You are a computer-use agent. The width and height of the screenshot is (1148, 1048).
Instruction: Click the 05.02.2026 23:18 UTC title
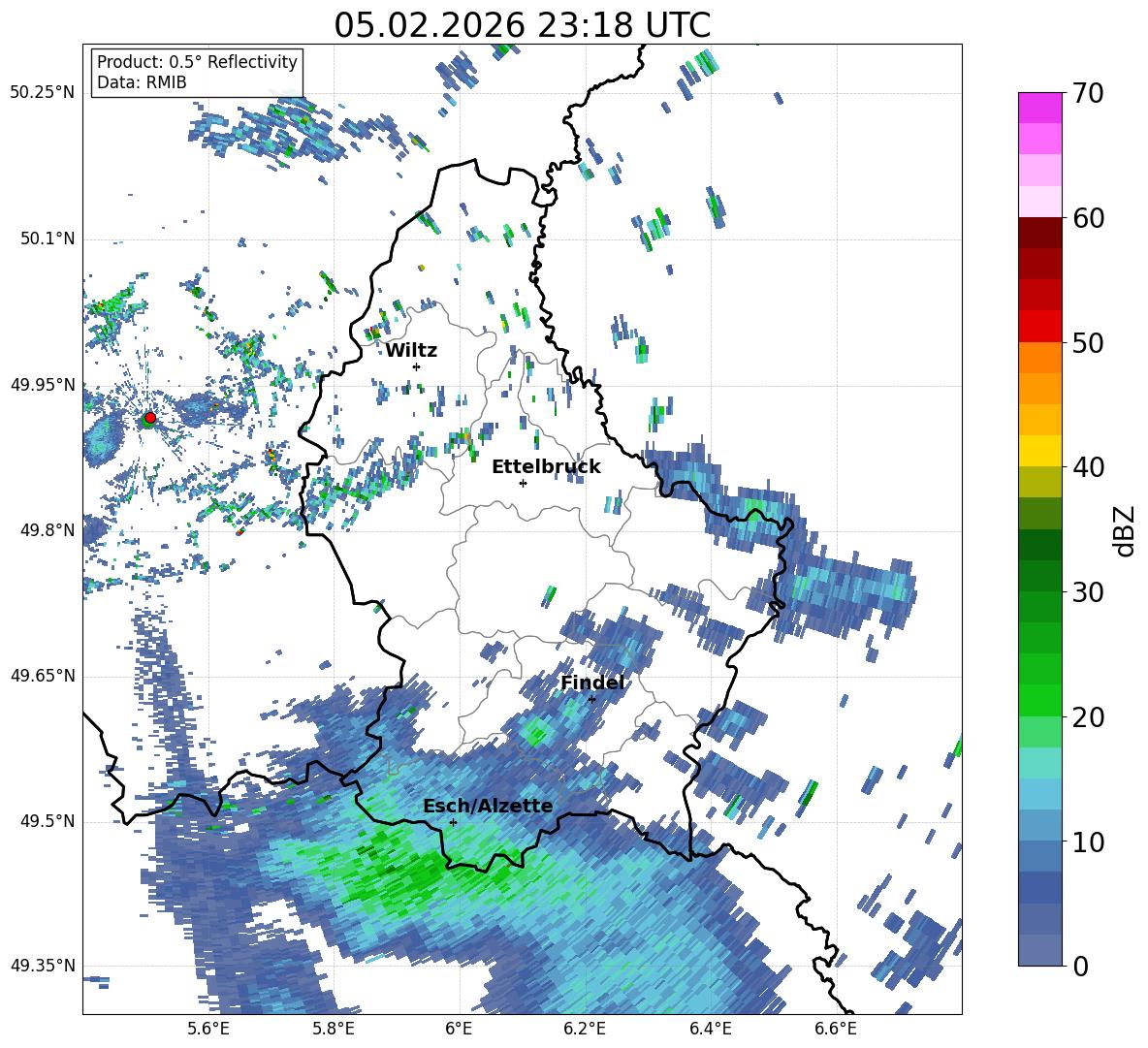pos(522,25)
